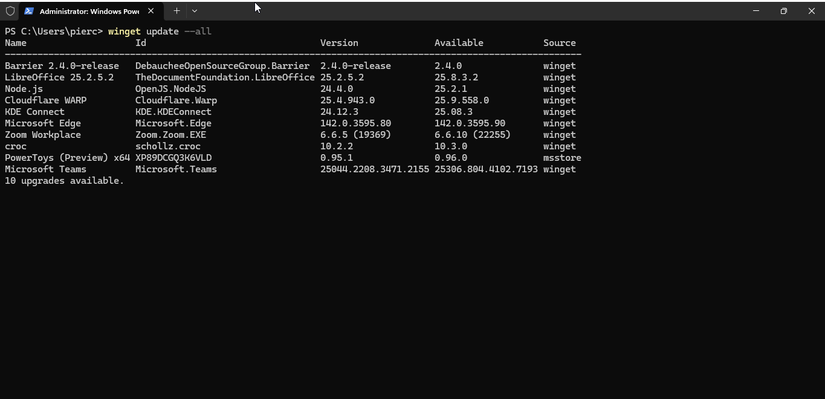Click available version '25306.804.4102.7193'
Image resolution: width=825 pixels, height=399 pixels.
click(486, 169)
